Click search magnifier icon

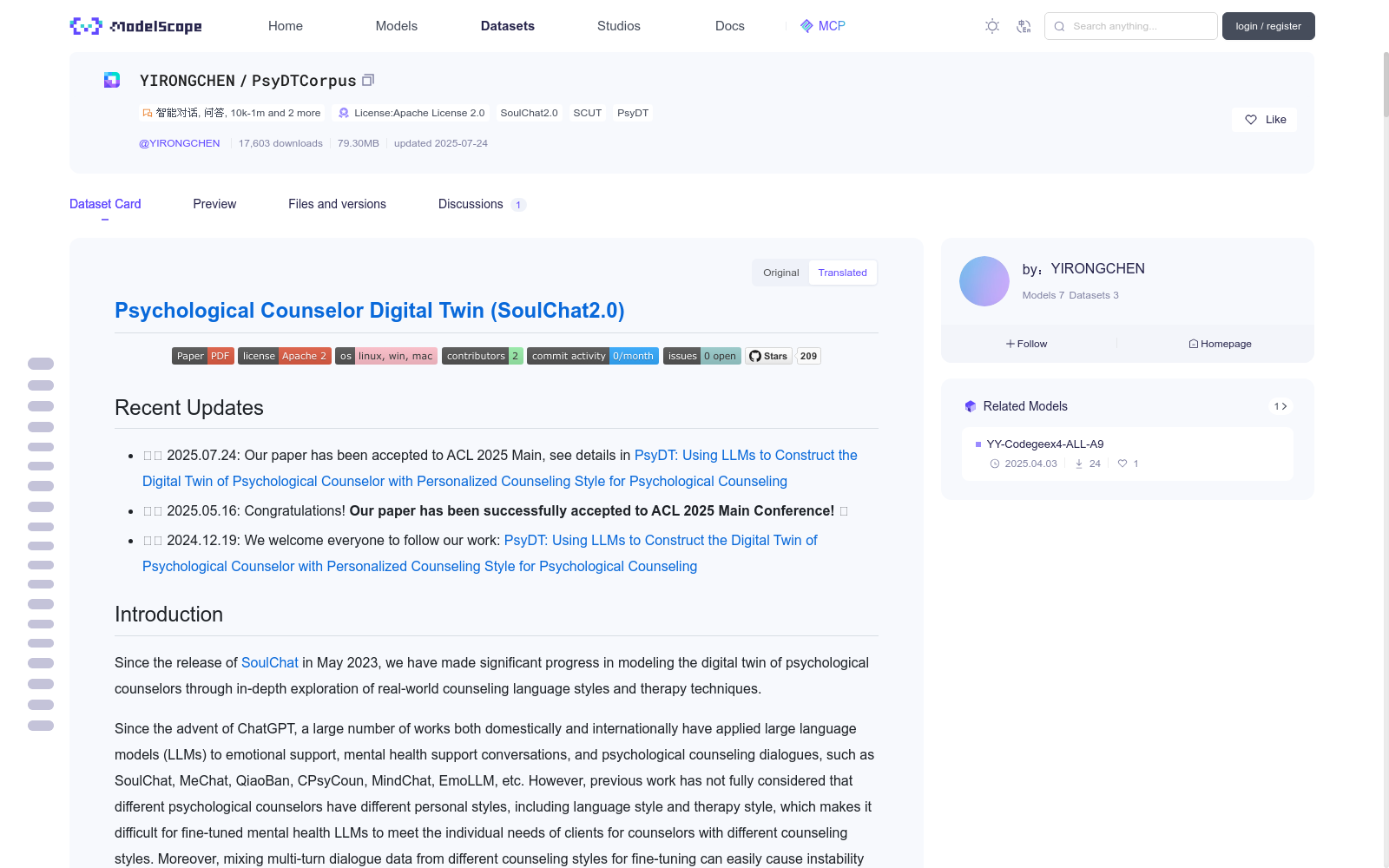tap(1060, 26)
